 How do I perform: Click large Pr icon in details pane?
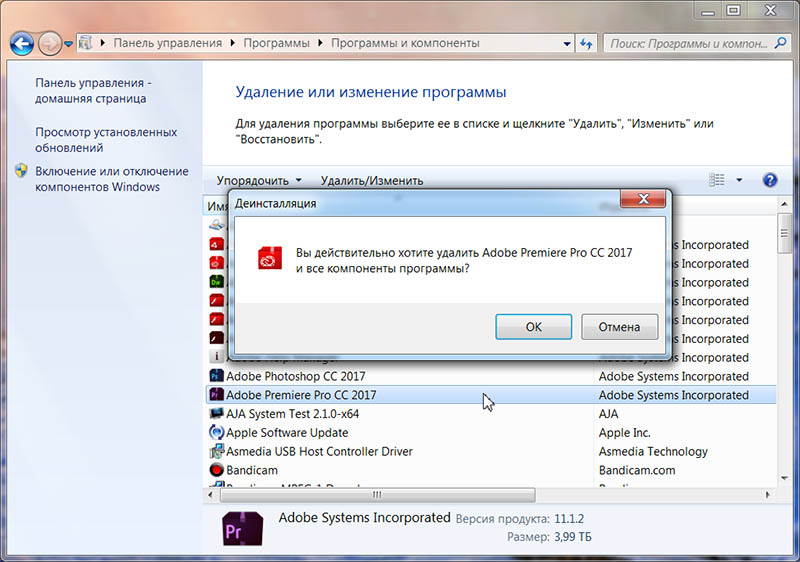243,529
